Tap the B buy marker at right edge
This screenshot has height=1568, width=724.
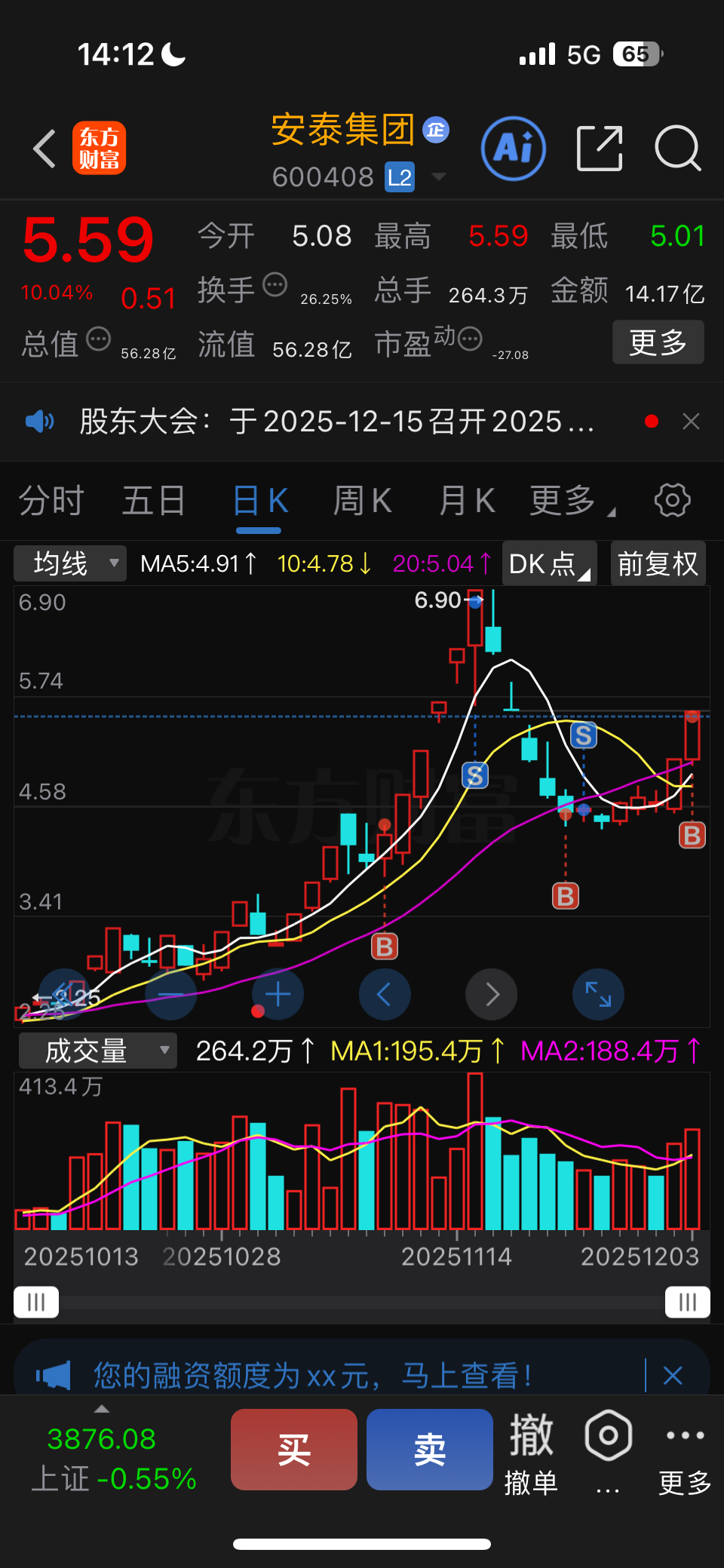(x=692, y=836)
